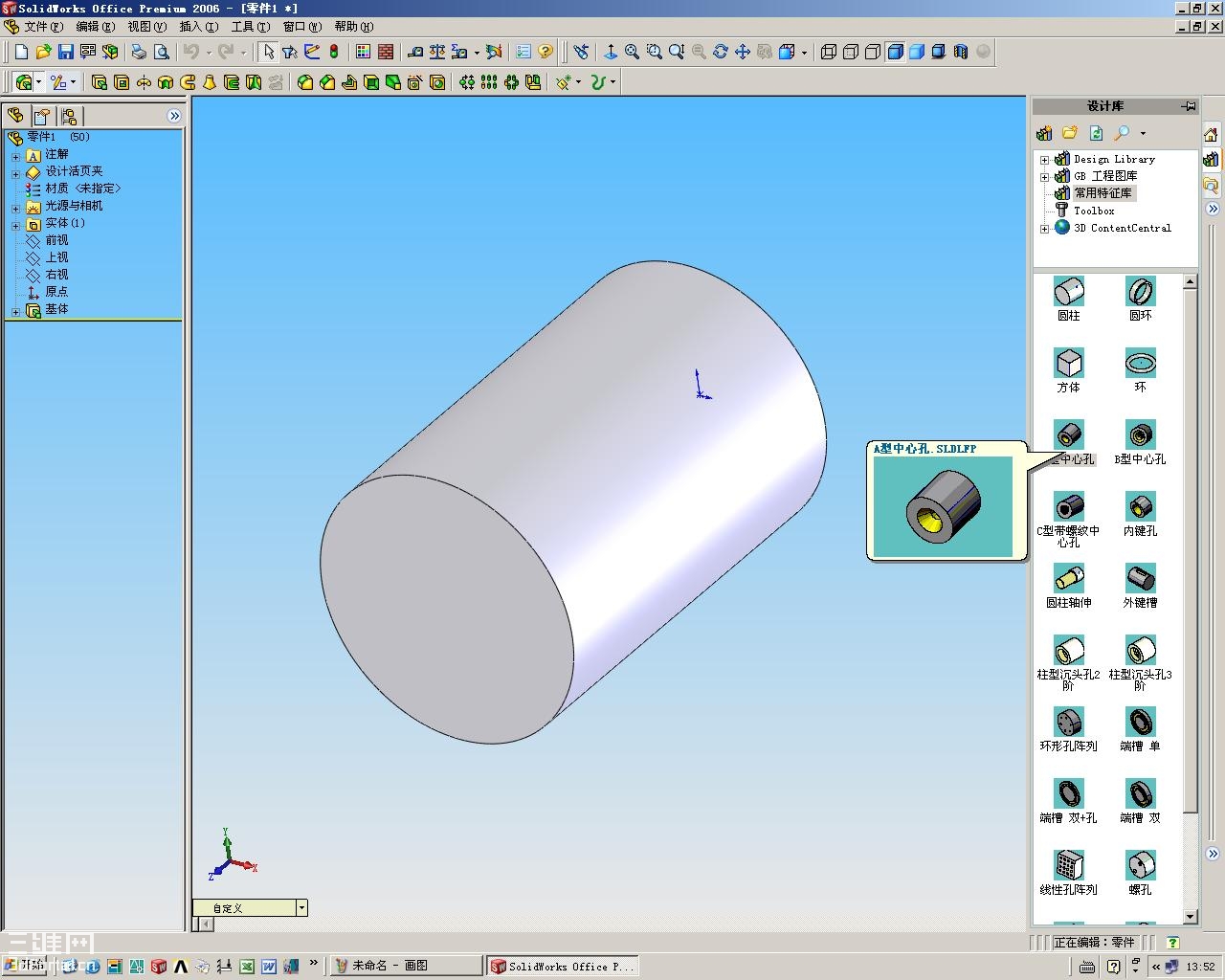The width and height of the screenshot is (1225, 980).
Task: Click the Shell feature icon
Action: [371, 82]
